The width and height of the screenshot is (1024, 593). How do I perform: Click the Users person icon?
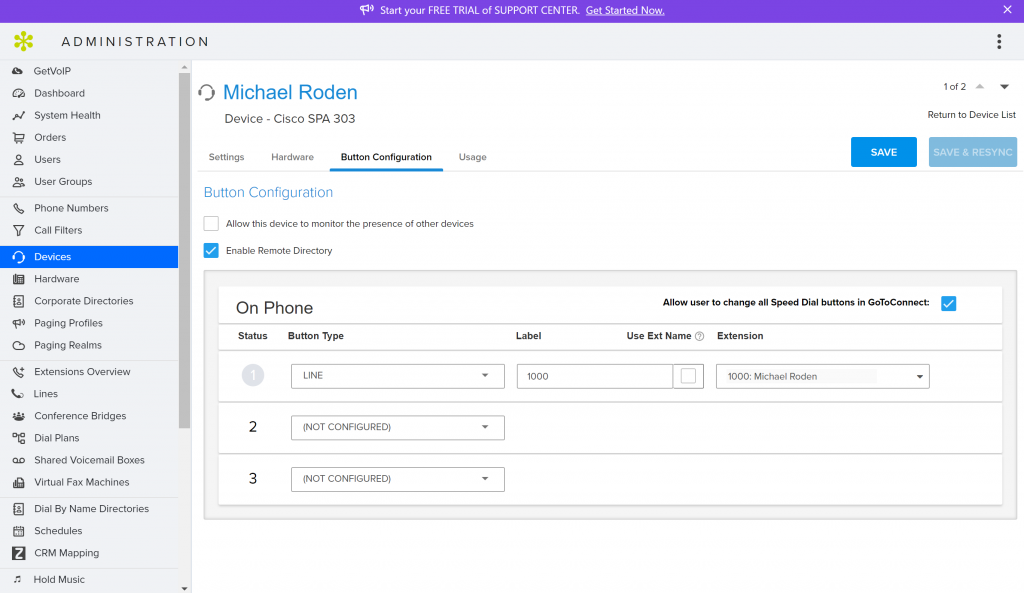[18, 159]
